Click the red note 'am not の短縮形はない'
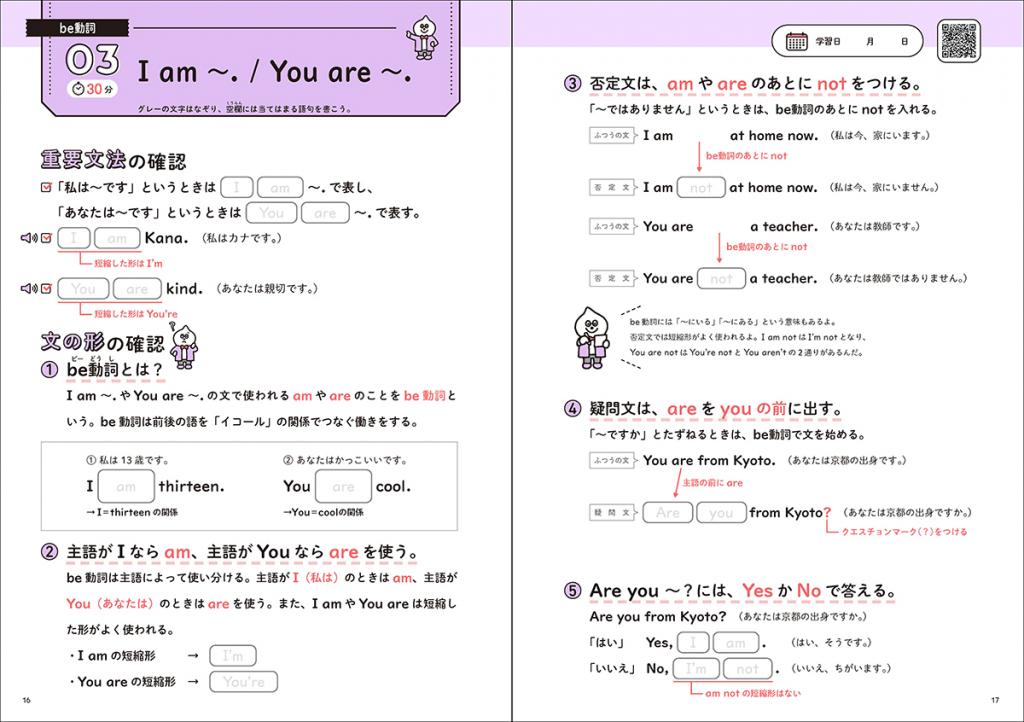The width and height of the screenshot is (1024, 722). 753,693
